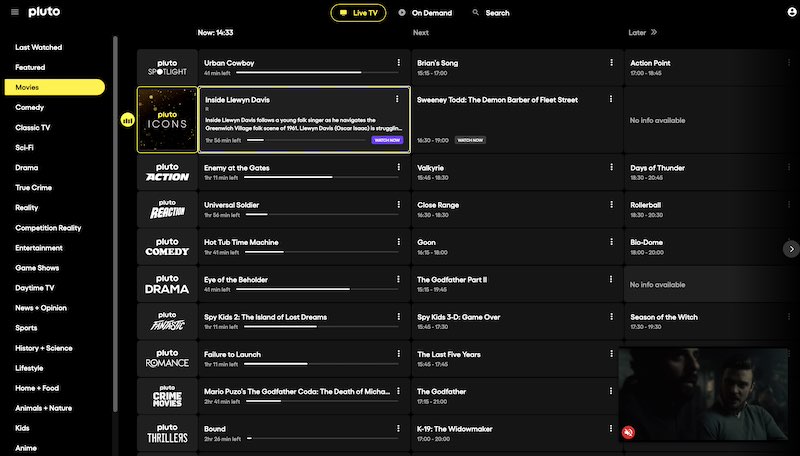Click Eye of the Beholder progress bar

click(317, 289)
